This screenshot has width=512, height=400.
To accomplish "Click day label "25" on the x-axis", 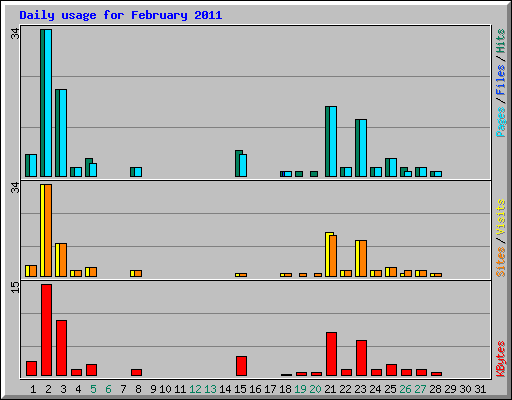I will tap(390, 389).
